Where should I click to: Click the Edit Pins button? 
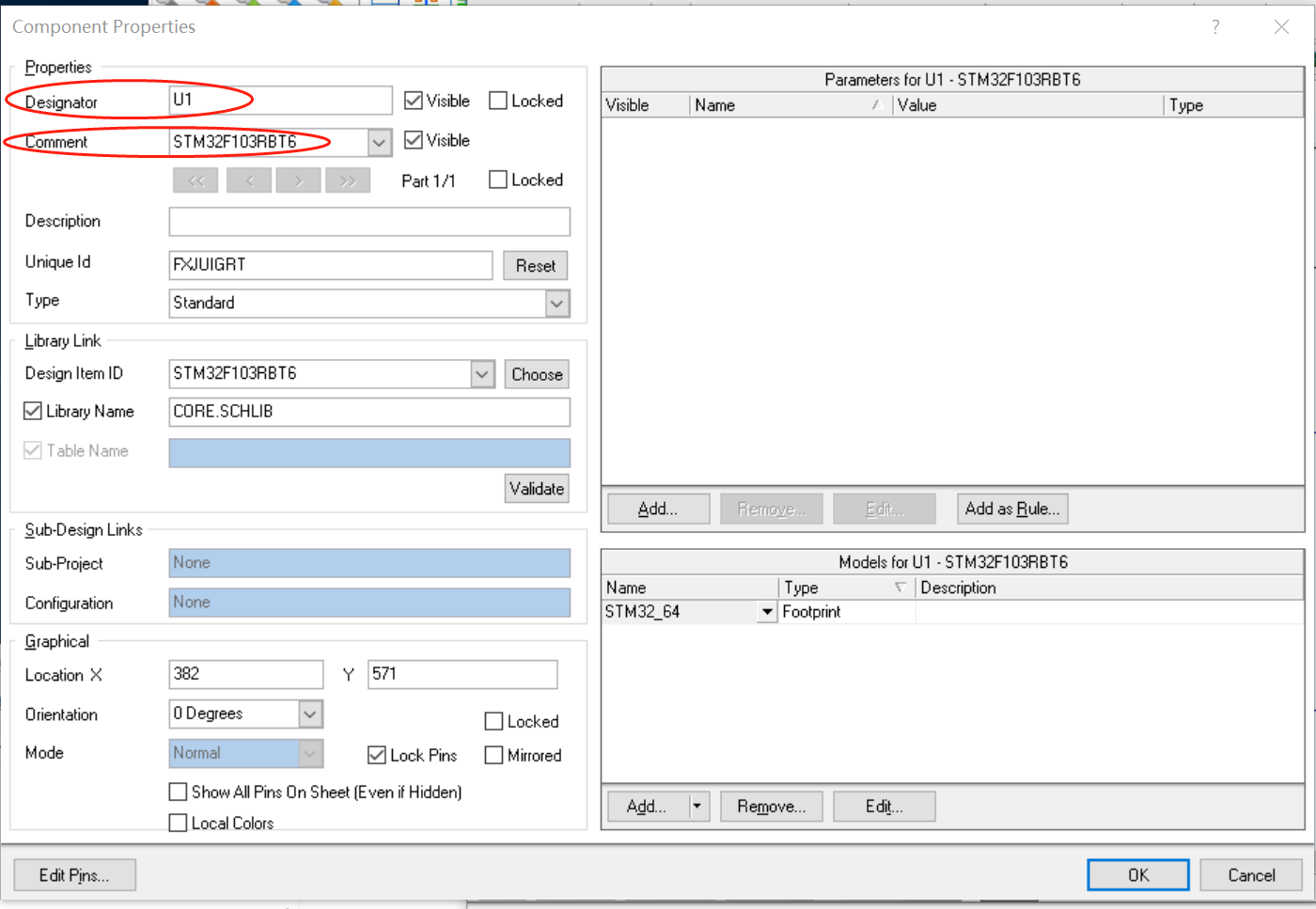point(74,875)
